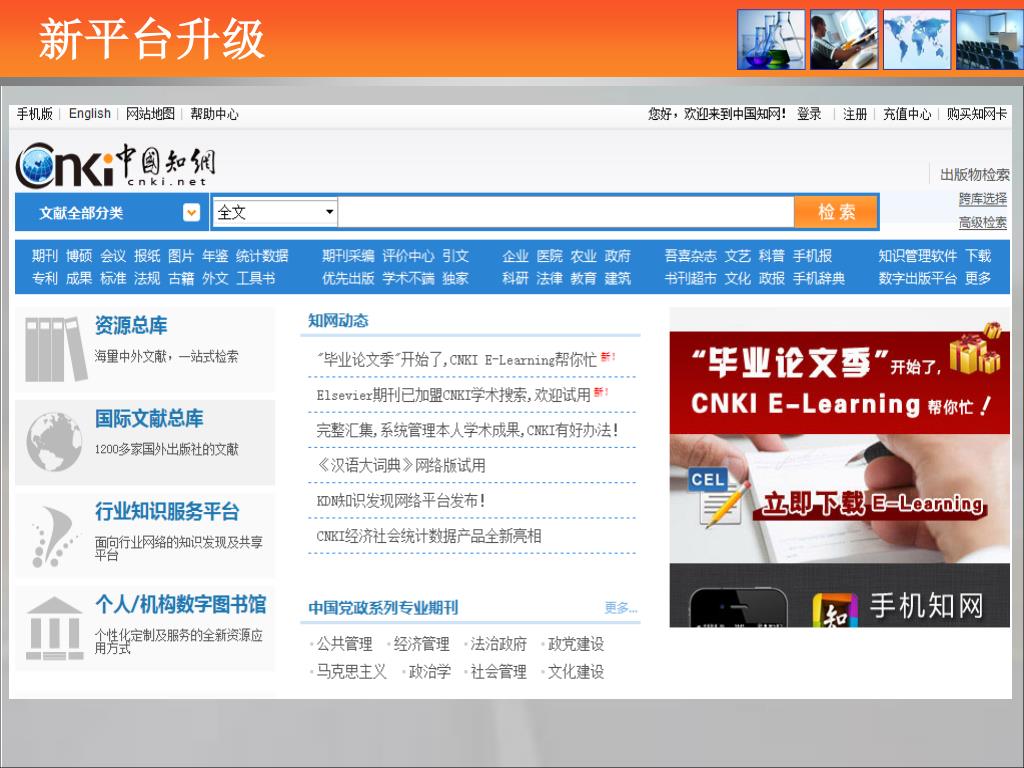Select 企业 in navigation bar

click(x=515, y=256)
